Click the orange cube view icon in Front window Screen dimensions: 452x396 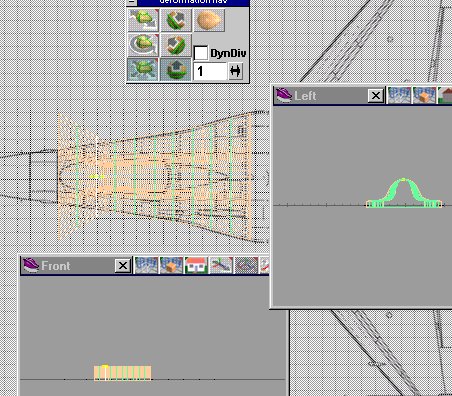coord(171,265)
